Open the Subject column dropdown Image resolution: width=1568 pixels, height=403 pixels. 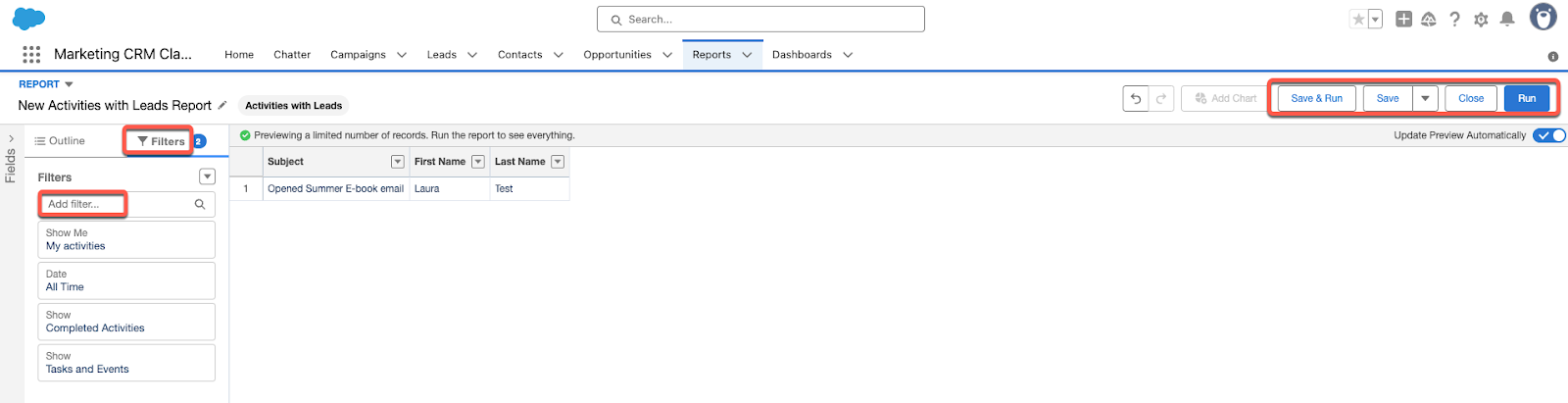398,162
